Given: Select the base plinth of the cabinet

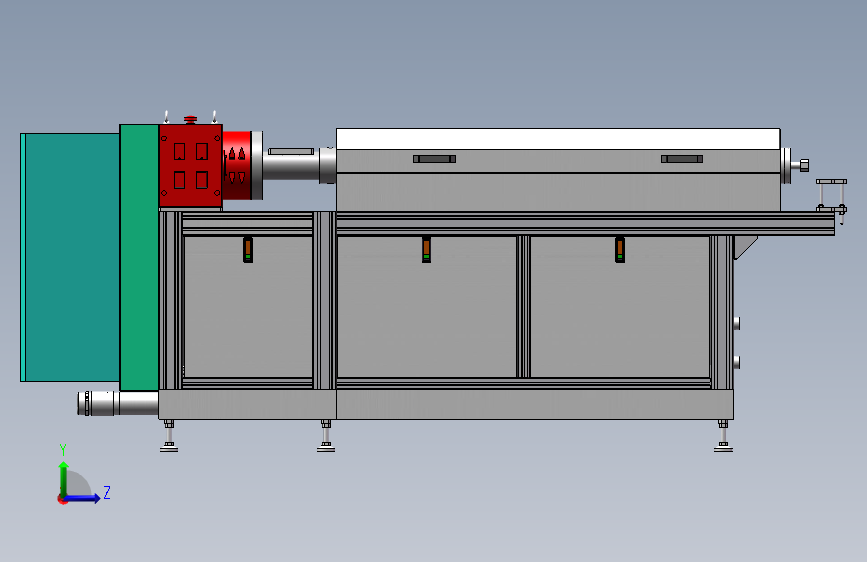Looking at the screenshot, I should [x=446, y=404].
